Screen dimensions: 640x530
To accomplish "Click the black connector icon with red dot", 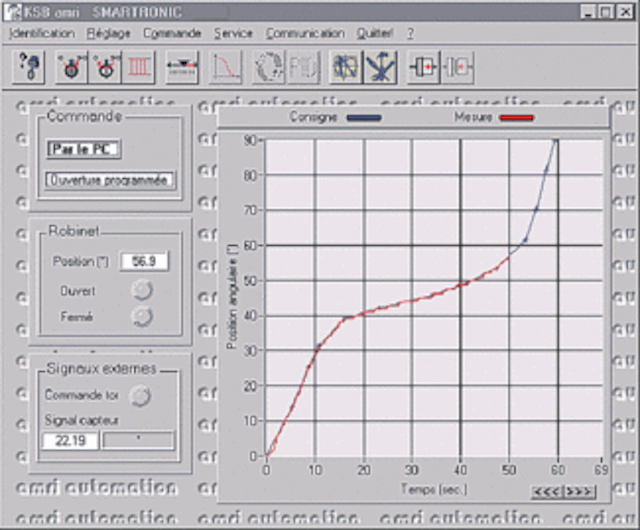I will click(x=424, y=67).
